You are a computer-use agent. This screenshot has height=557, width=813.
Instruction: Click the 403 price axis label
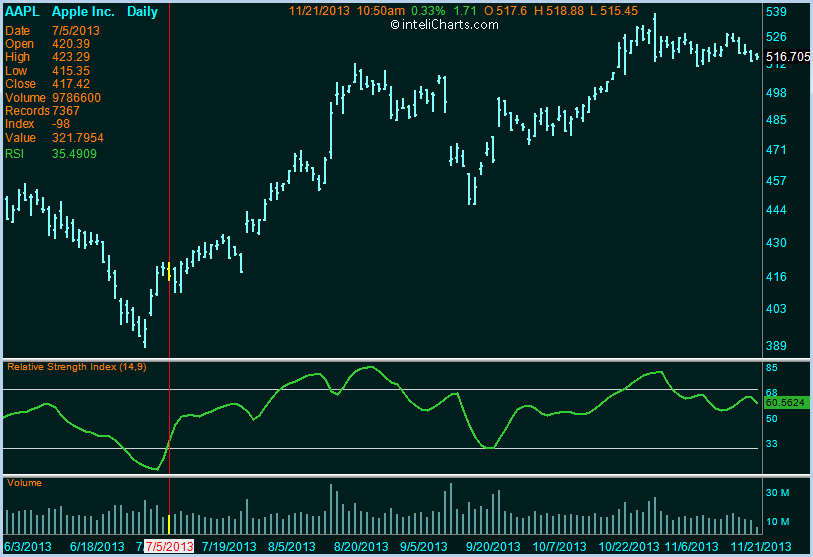pyautogui.click(x=776, y=309)
